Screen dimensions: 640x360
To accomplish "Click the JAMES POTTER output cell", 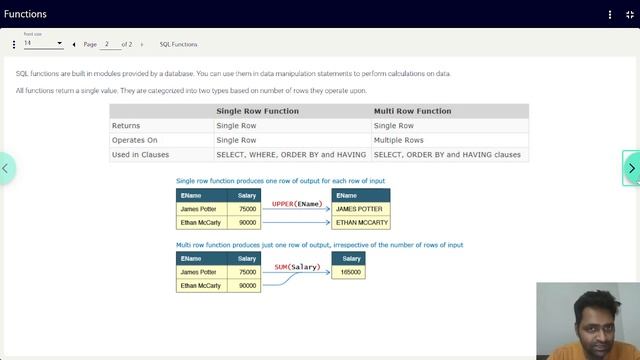I will (x=361, y=209).
